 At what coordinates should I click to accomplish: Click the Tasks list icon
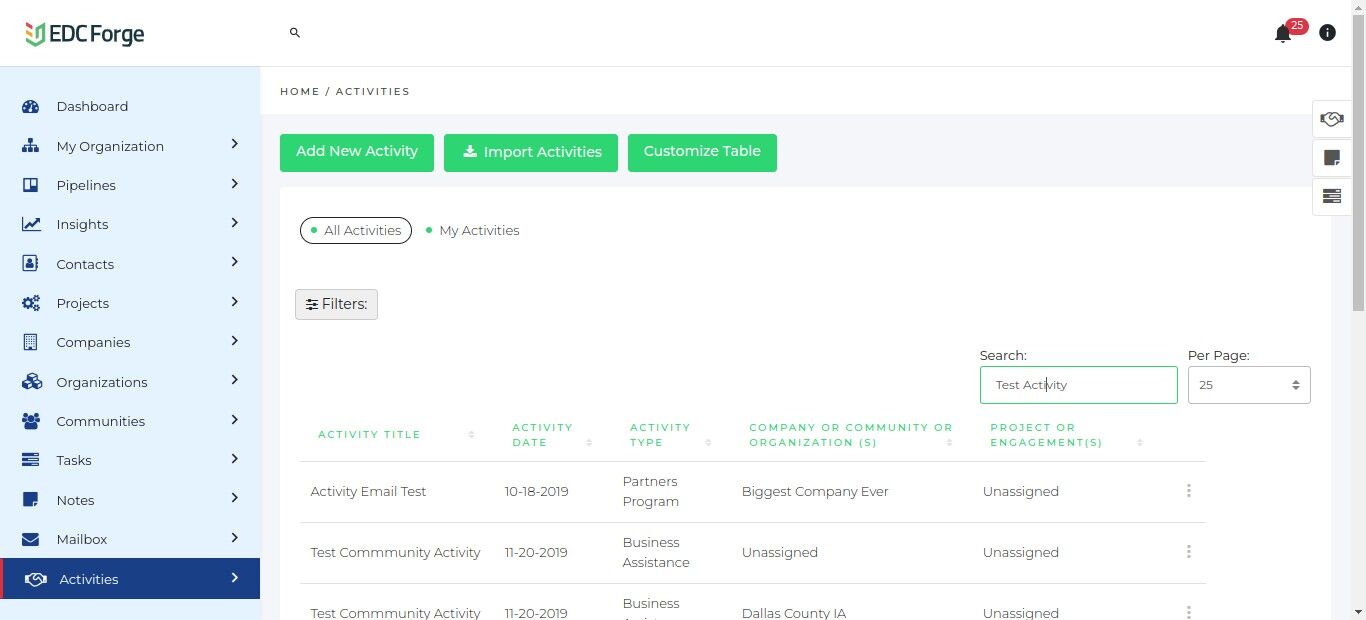point(30,460)
